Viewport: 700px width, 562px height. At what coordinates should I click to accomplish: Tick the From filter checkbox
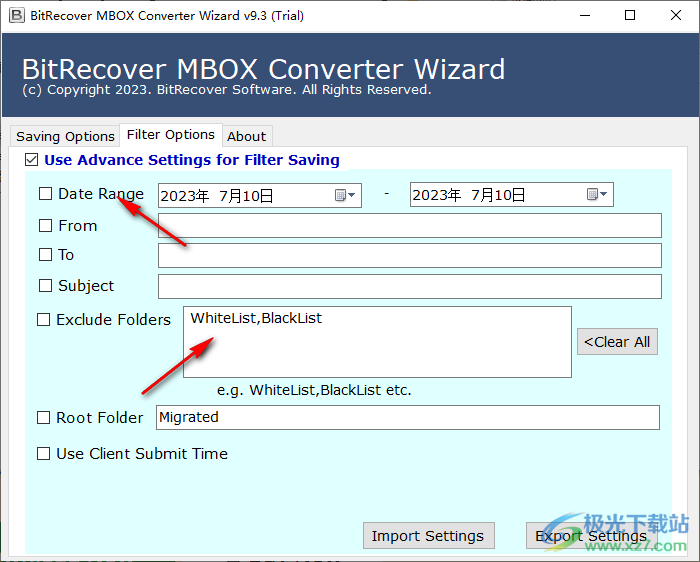click(x=46, y=225)
